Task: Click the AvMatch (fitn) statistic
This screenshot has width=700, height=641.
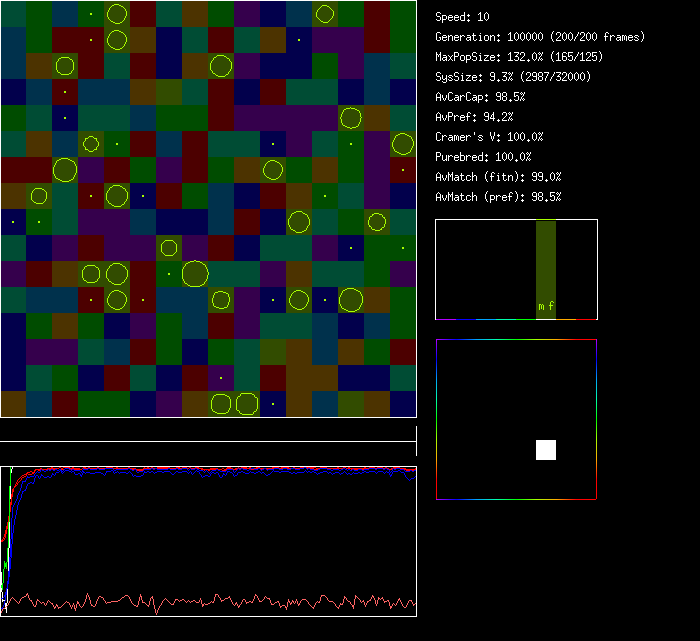Action: (x=499, y=177)
